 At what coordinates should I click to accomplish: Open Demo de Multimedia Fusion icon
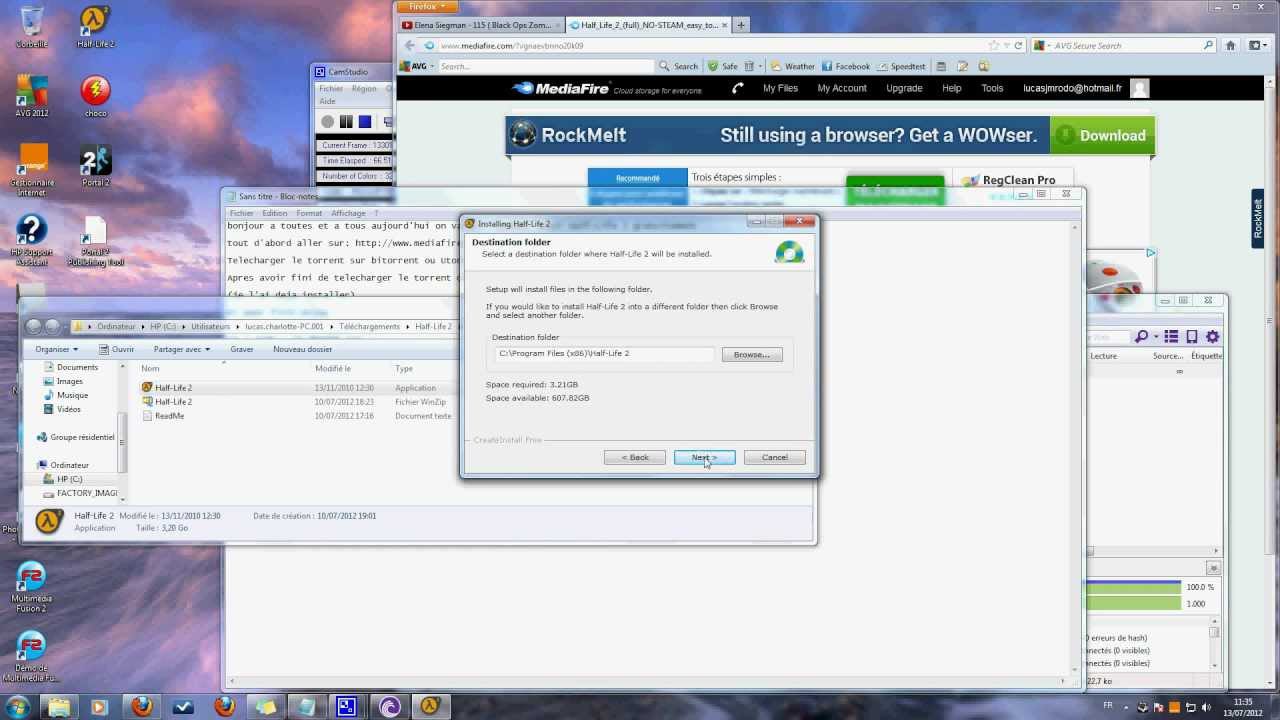point(31,657)
